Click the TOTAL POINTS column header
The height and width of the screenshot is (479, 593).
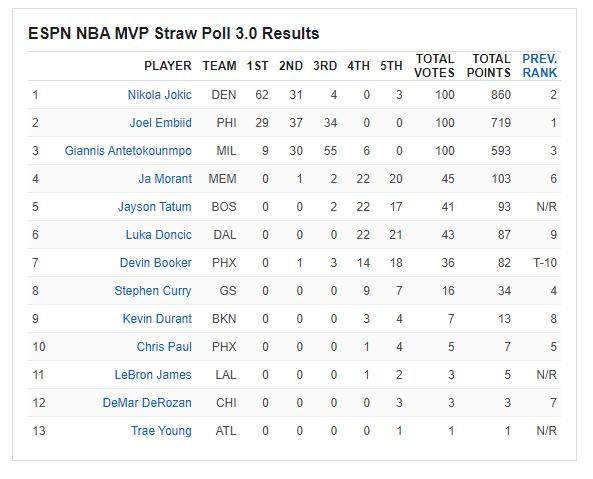click(489, 66)
